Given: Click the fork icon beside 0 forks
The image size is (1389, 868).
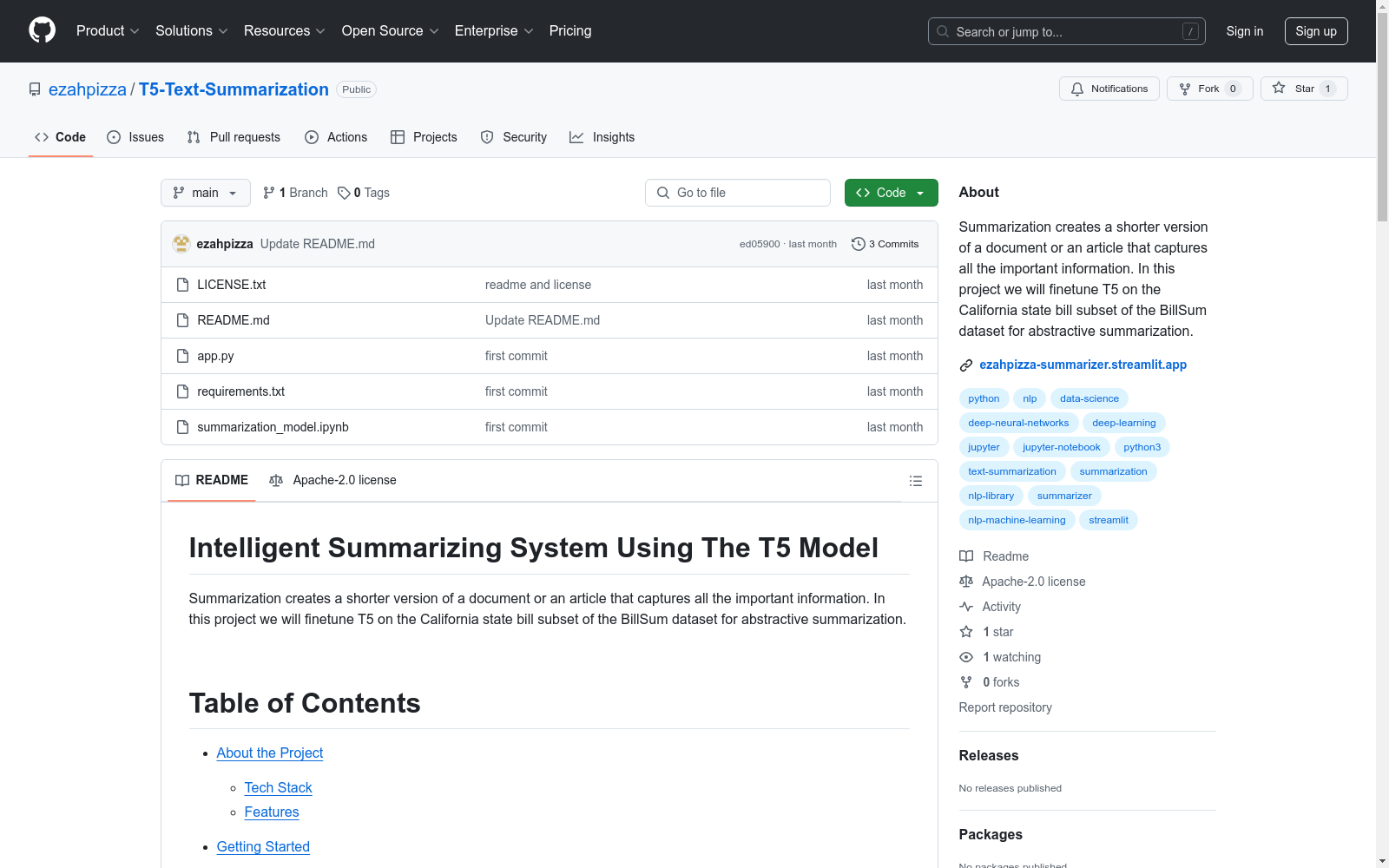Looking at the screenshot, I should point(966,682).
